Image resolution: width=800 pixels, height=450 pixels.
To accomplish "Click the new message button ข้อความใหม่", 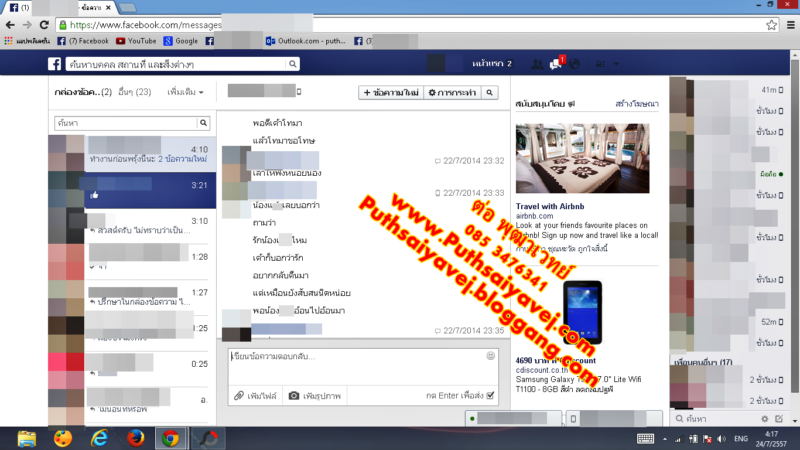I will 391,92.
